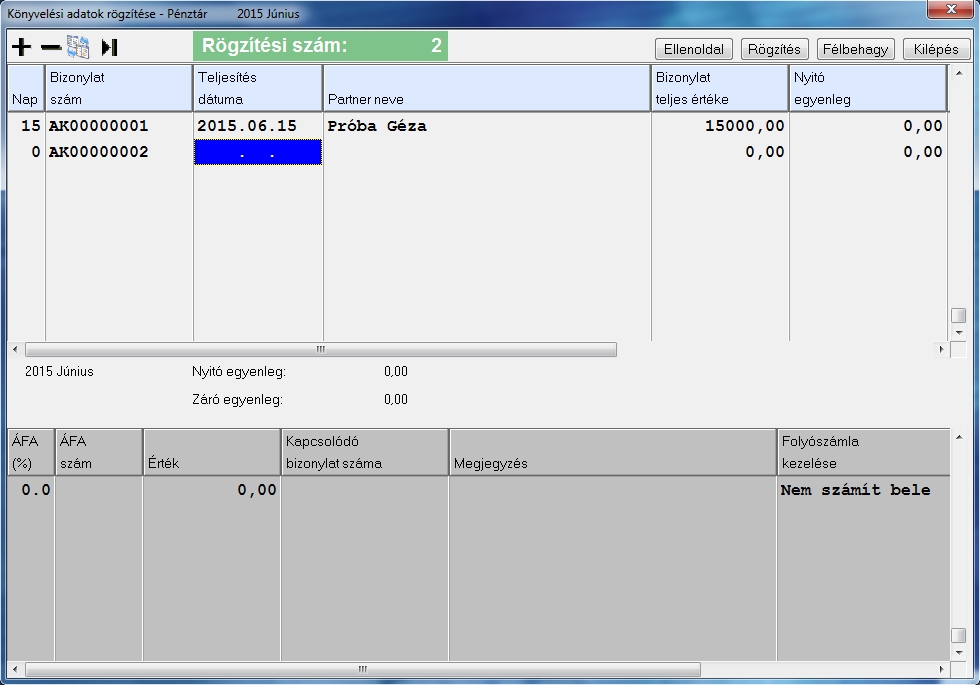Click the plus icon to add a row
The image size is (980, 685).
click(x=21, y=47)
